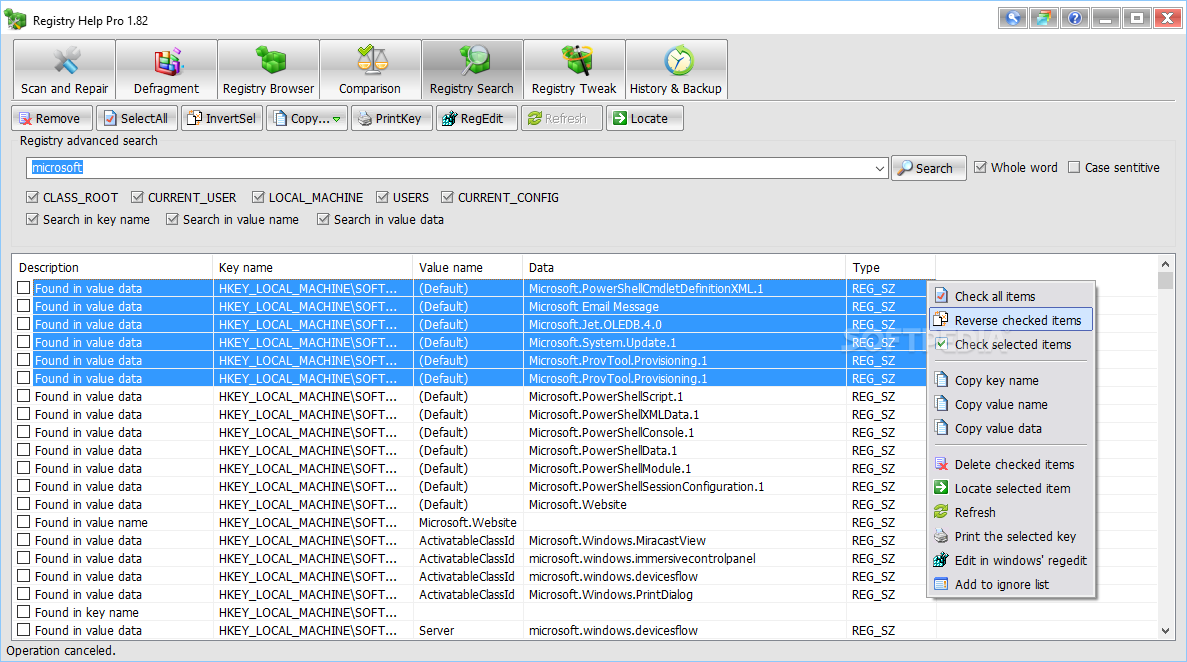Check the Microsoft Email Message row checkbox
This screenshot has width=1187, height=662.
(x=23, y=306)
